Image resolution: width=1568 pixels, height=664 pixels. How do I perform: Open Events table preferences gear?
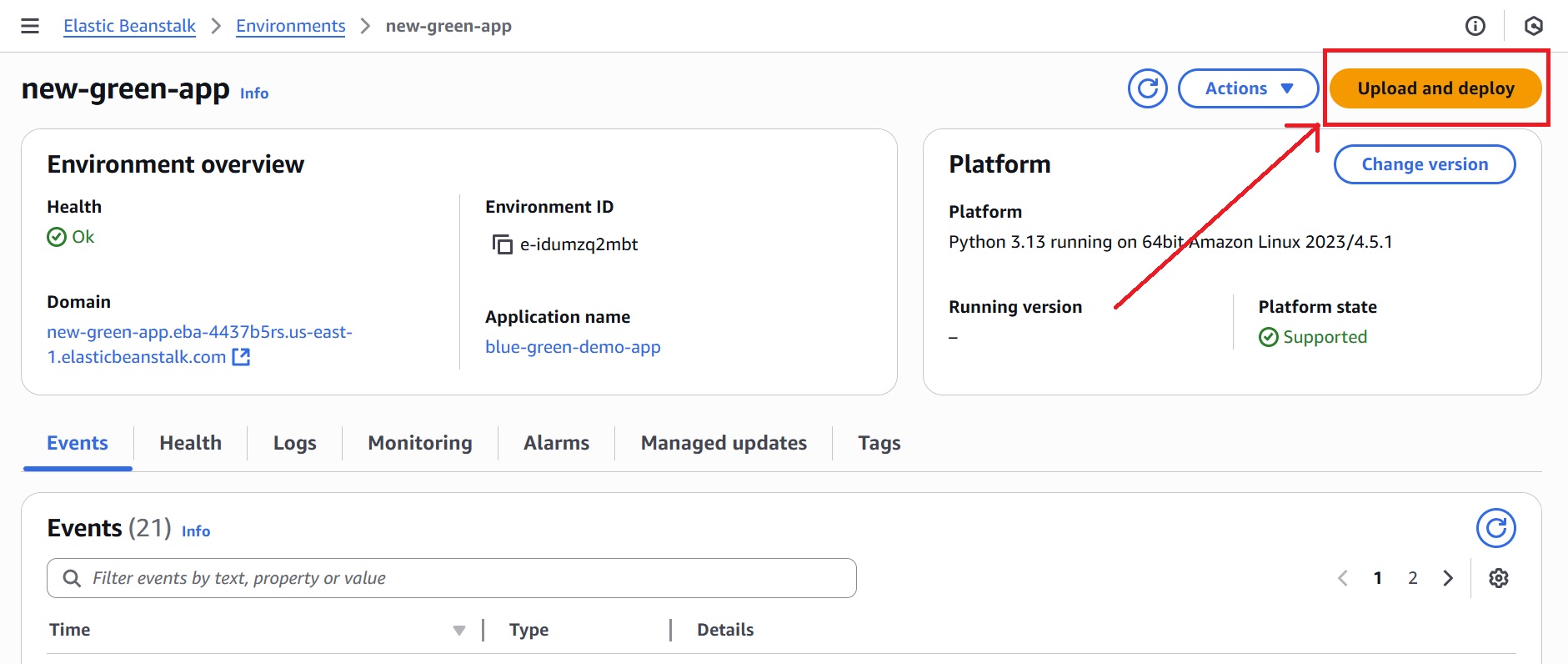[1498, 578]
